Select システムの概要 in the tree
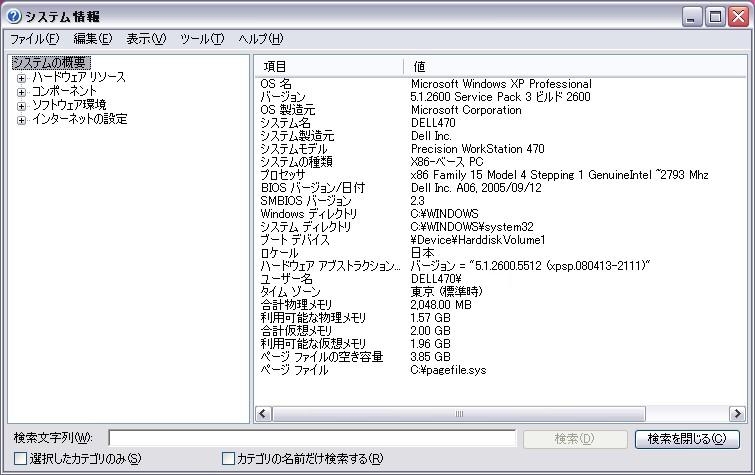This screenshot has width=755, height=475. [x=51, y=63]
